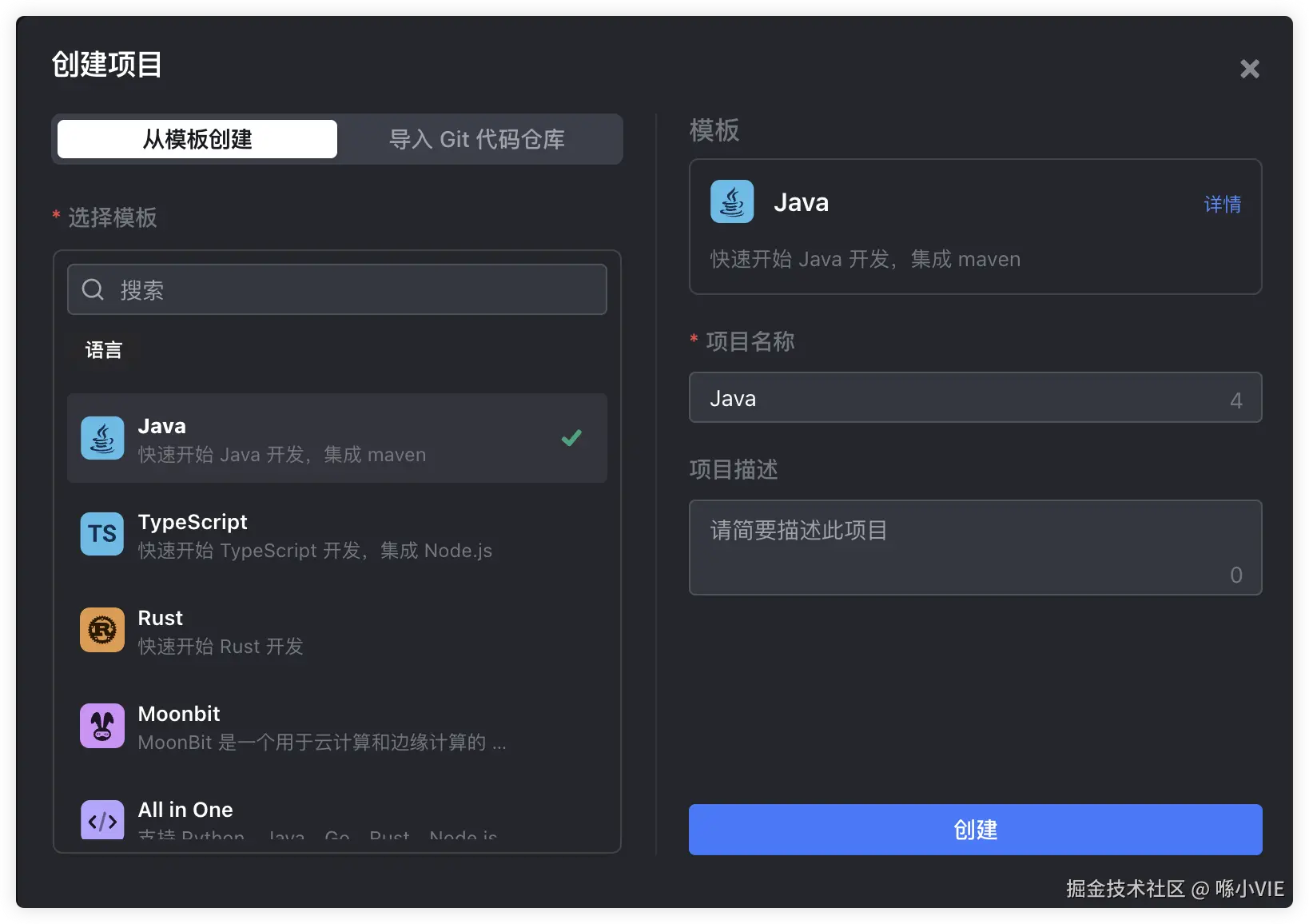Click the 创建项目 dialog title

107,65
